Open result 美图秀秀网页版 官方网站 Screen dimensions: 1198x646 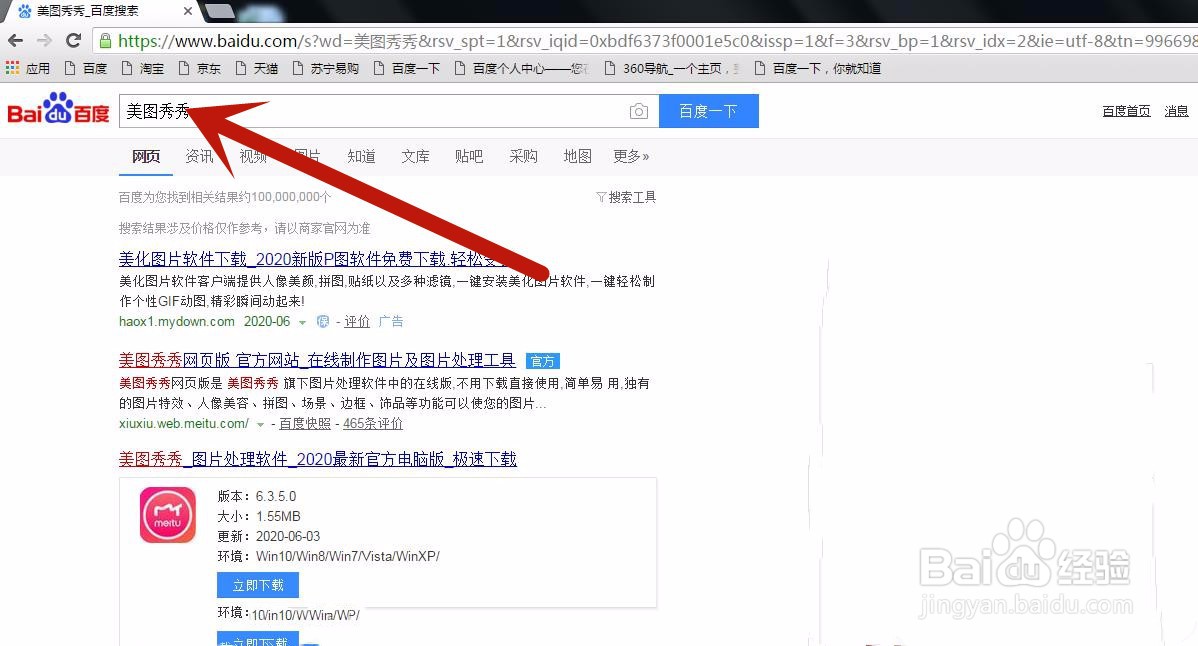[x=317, y=360]
